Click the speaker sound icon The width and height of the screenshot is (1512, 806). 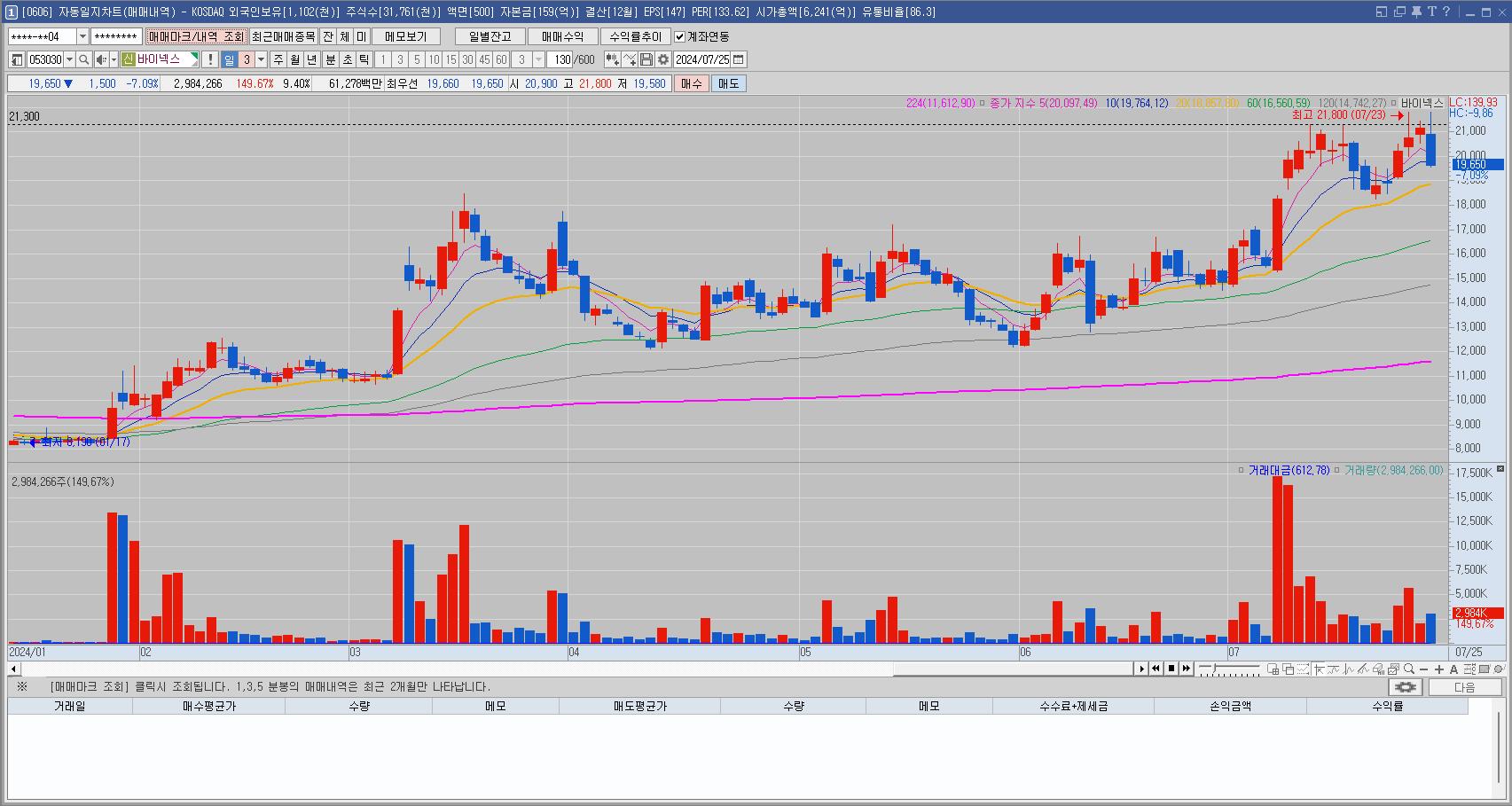tap(101, 59)
